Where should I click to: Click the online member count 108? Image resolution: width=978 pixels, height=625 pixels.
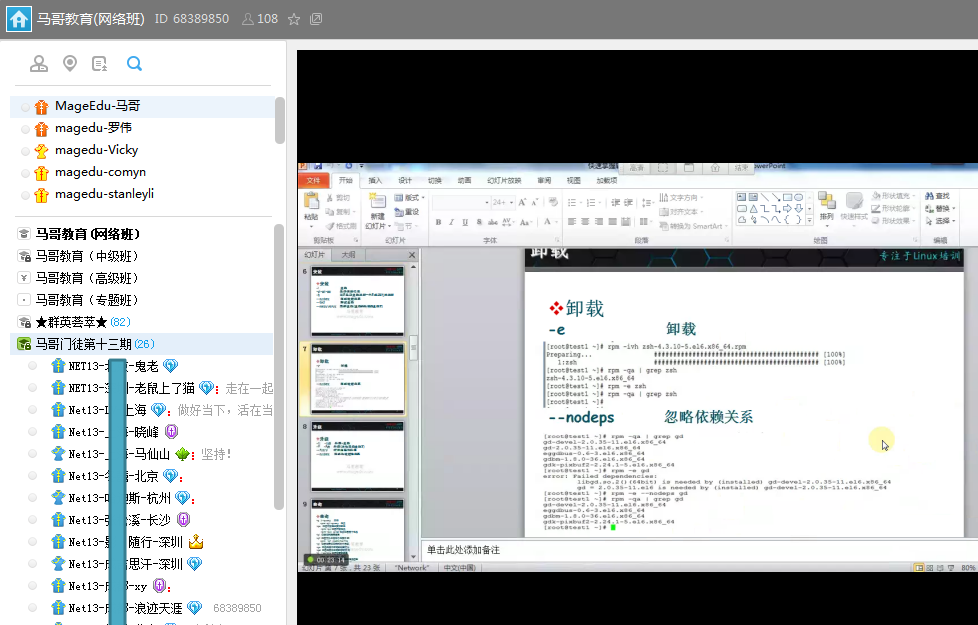click(x=260, y=19)
